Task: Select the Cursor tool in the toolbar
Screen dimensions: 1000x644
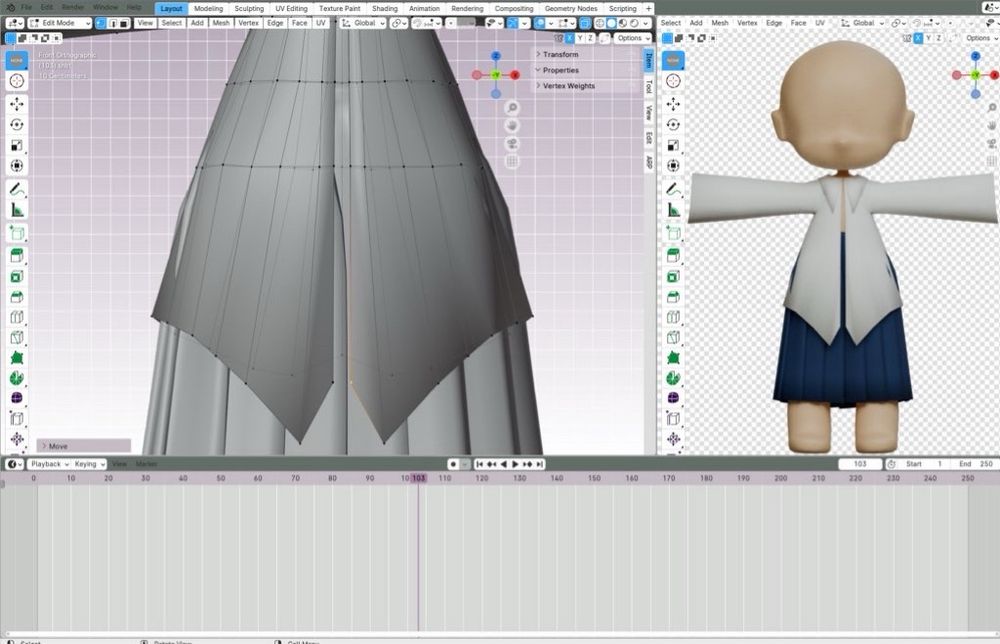Action: 17,81
